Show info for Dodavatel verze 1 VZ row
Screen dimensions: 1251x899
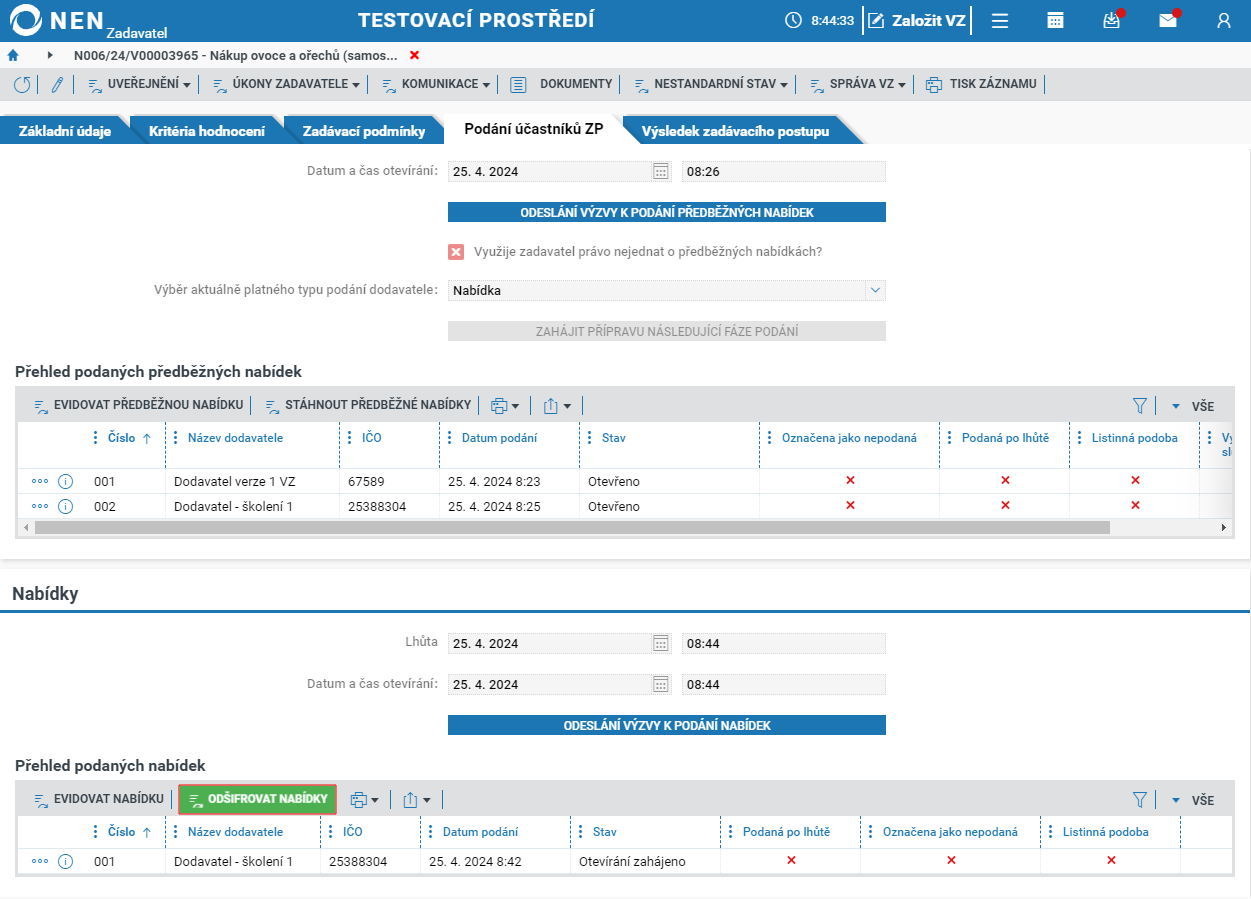(66, 481)
